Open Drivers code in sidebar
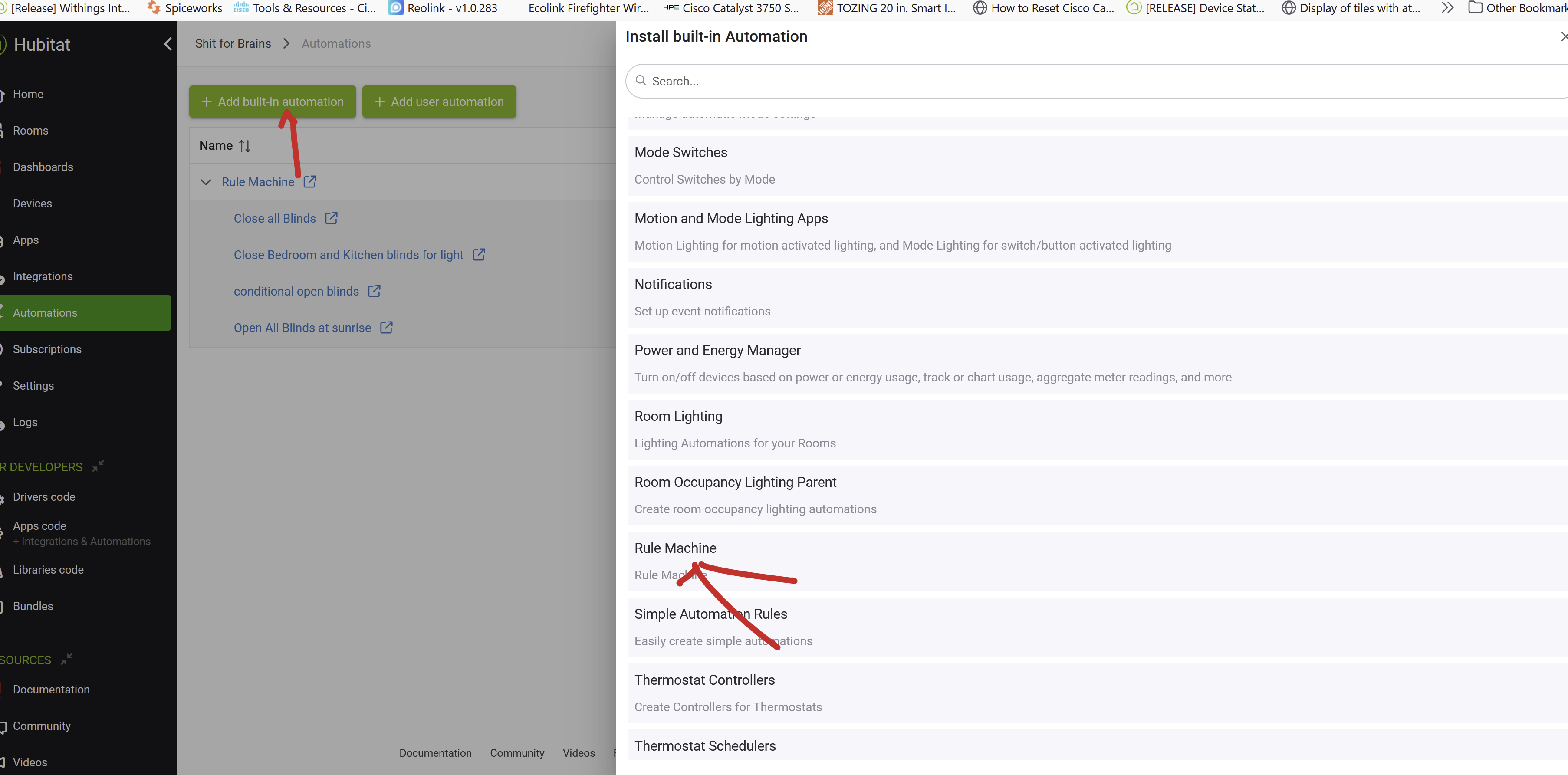1568x775 pixels. point(44,497)
